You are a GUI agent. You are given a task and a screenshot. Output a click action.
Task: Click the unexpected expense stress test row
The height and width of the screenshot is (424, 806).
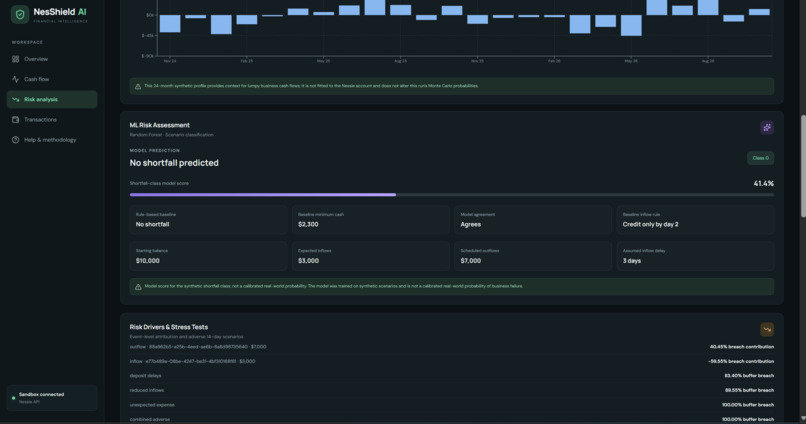click(x=452, y=405)
